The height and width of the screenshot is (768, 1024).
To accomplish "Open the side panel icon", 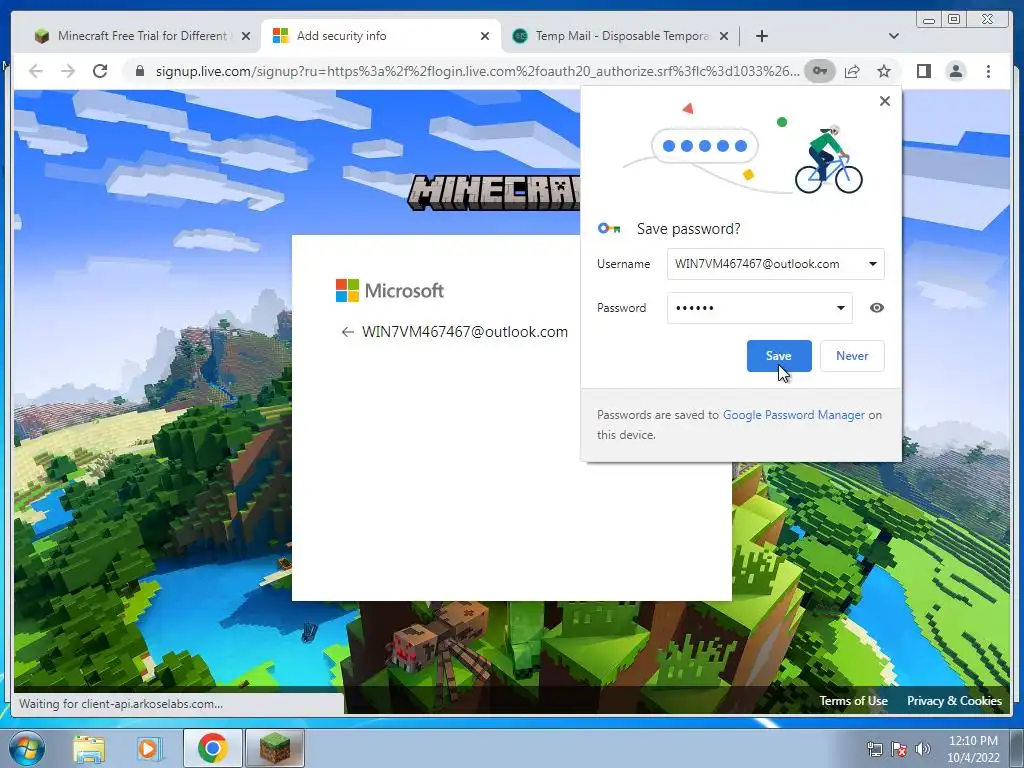I will pos(923,71).
